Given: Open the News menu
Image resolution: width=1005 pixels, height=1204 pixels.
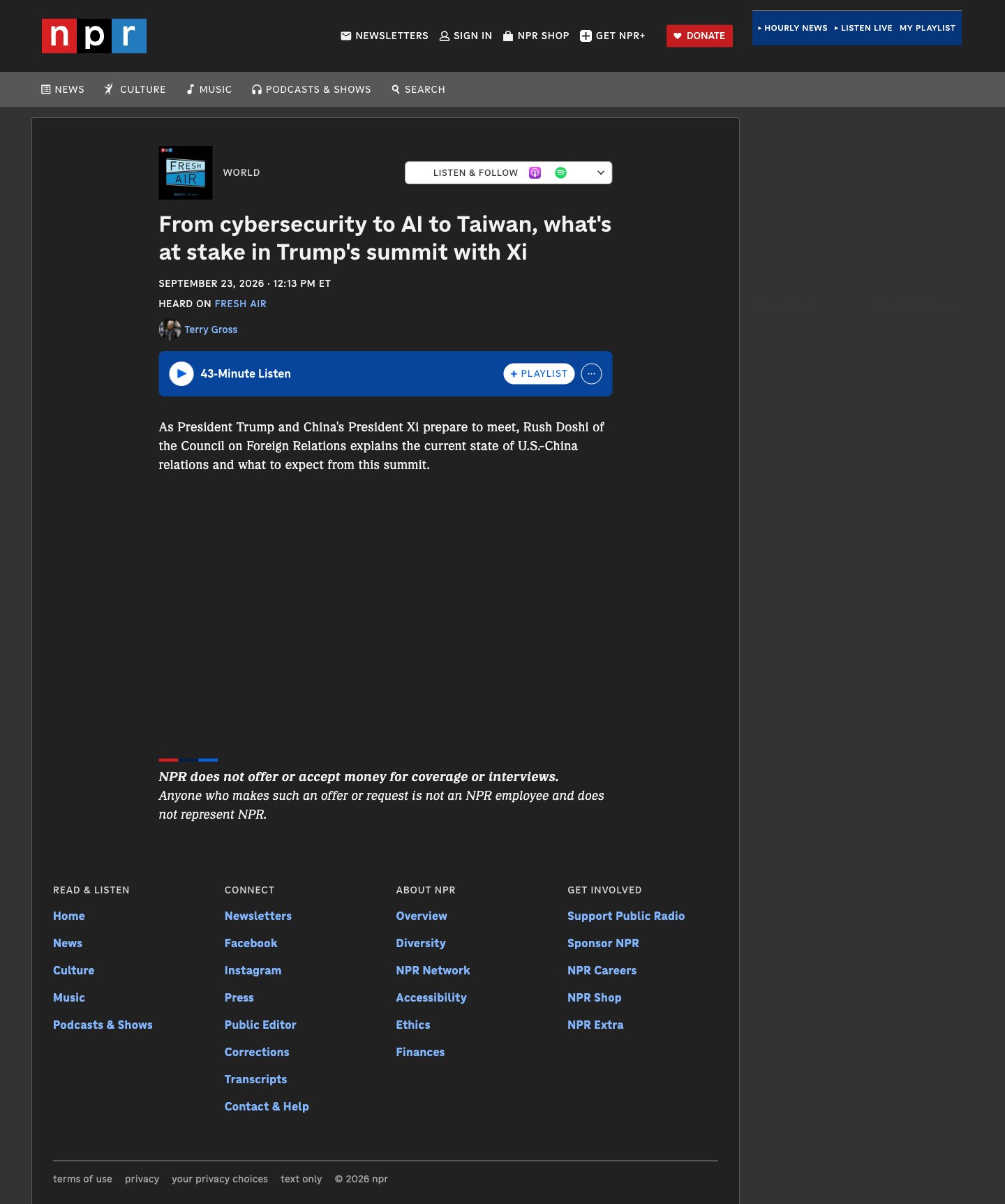Looking at the screenshot, I should pyautogui.click(x=63, y=89).
